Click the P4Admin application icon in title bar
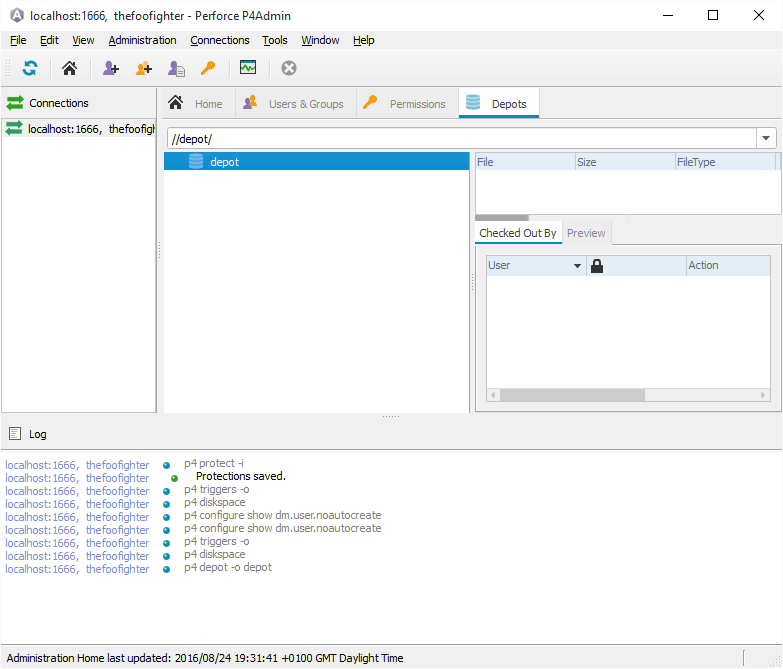This screenshot has width=783, height=669. pyautogui.click(x=17, y=15)
